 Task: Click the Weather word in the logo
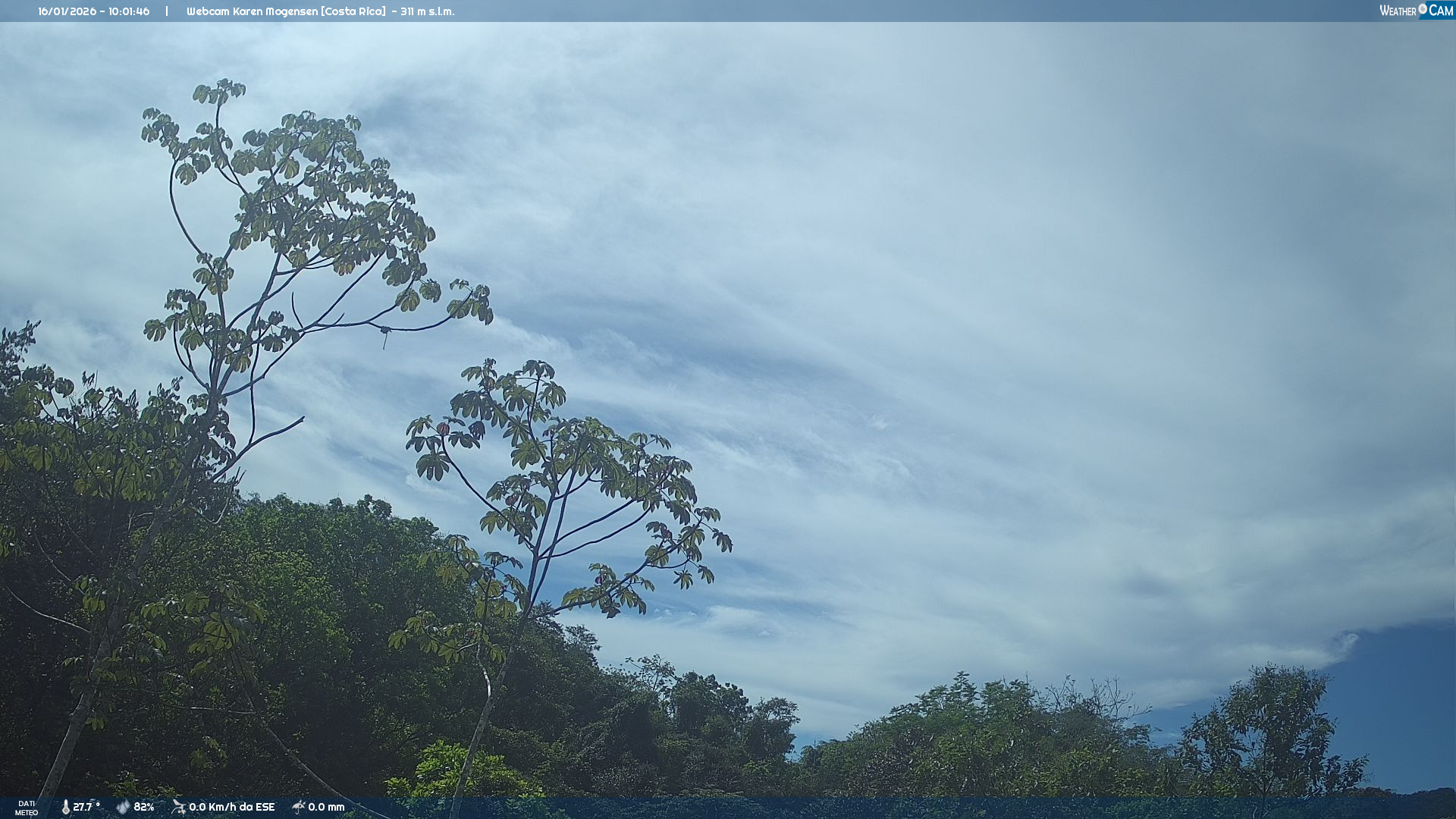click(x=1398, y=11)
